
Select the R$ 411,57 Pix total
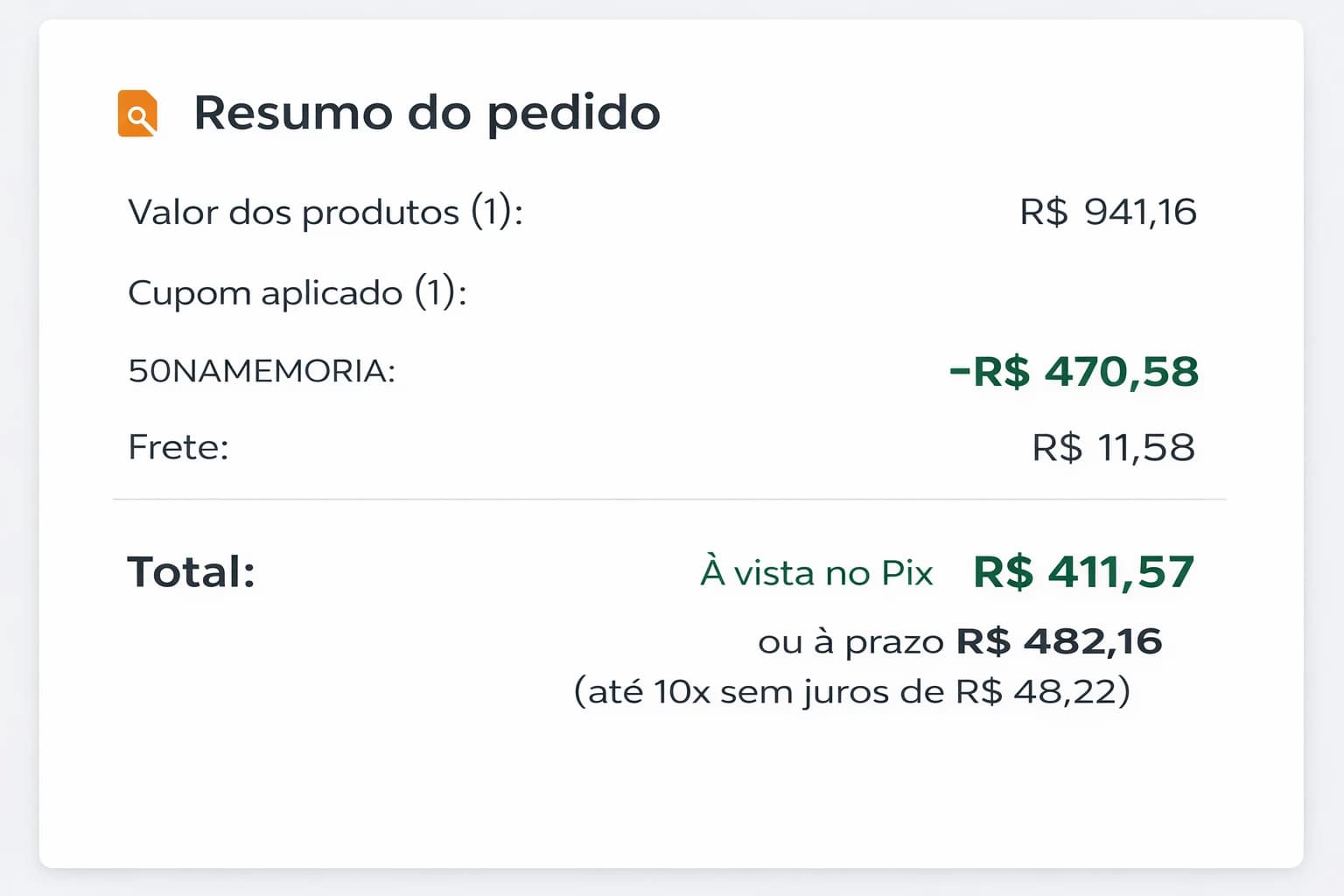tap(1082, 571)
